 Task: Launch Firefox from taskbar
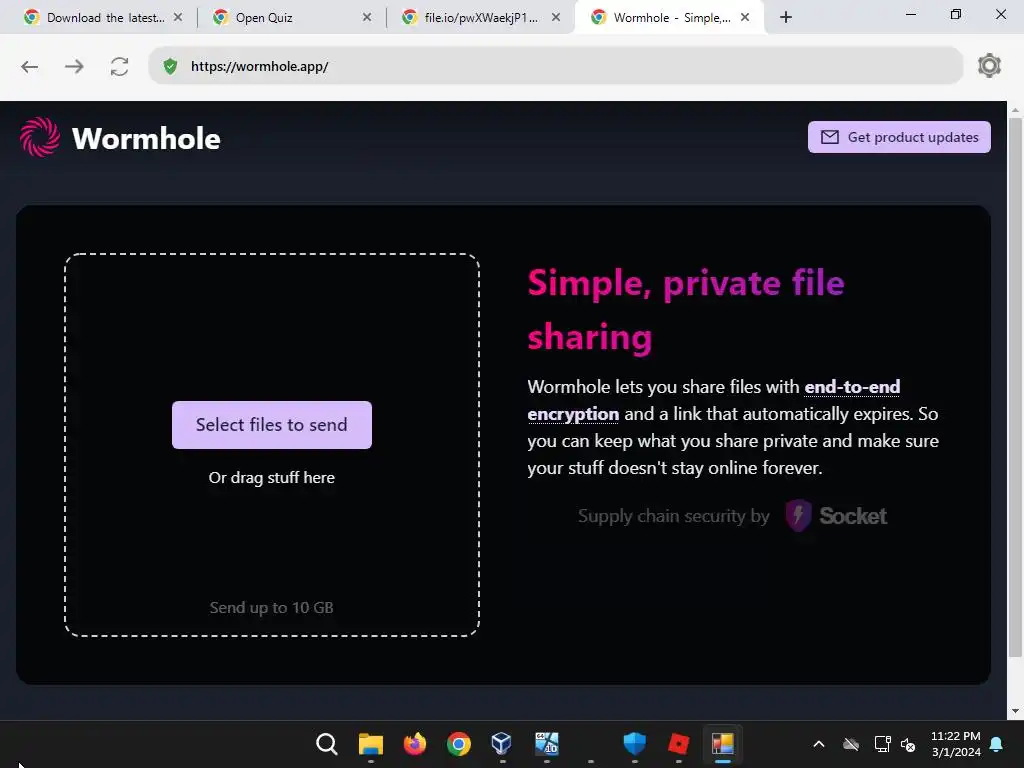[x=415, y=744]
